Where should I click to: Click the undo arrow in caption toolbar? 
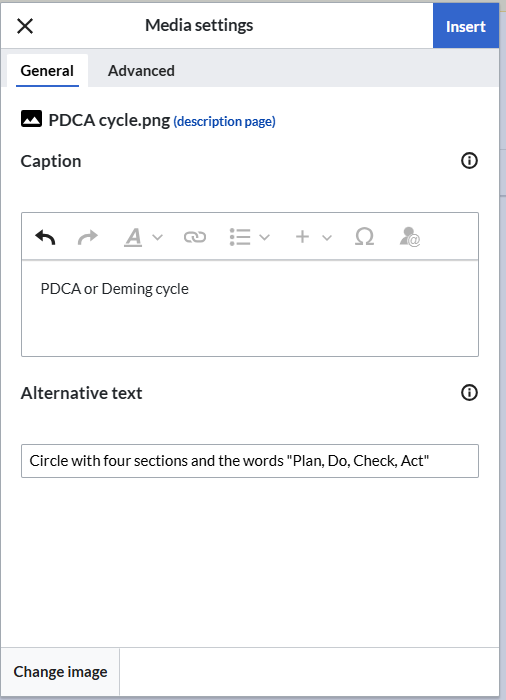(x=45, y=237)
